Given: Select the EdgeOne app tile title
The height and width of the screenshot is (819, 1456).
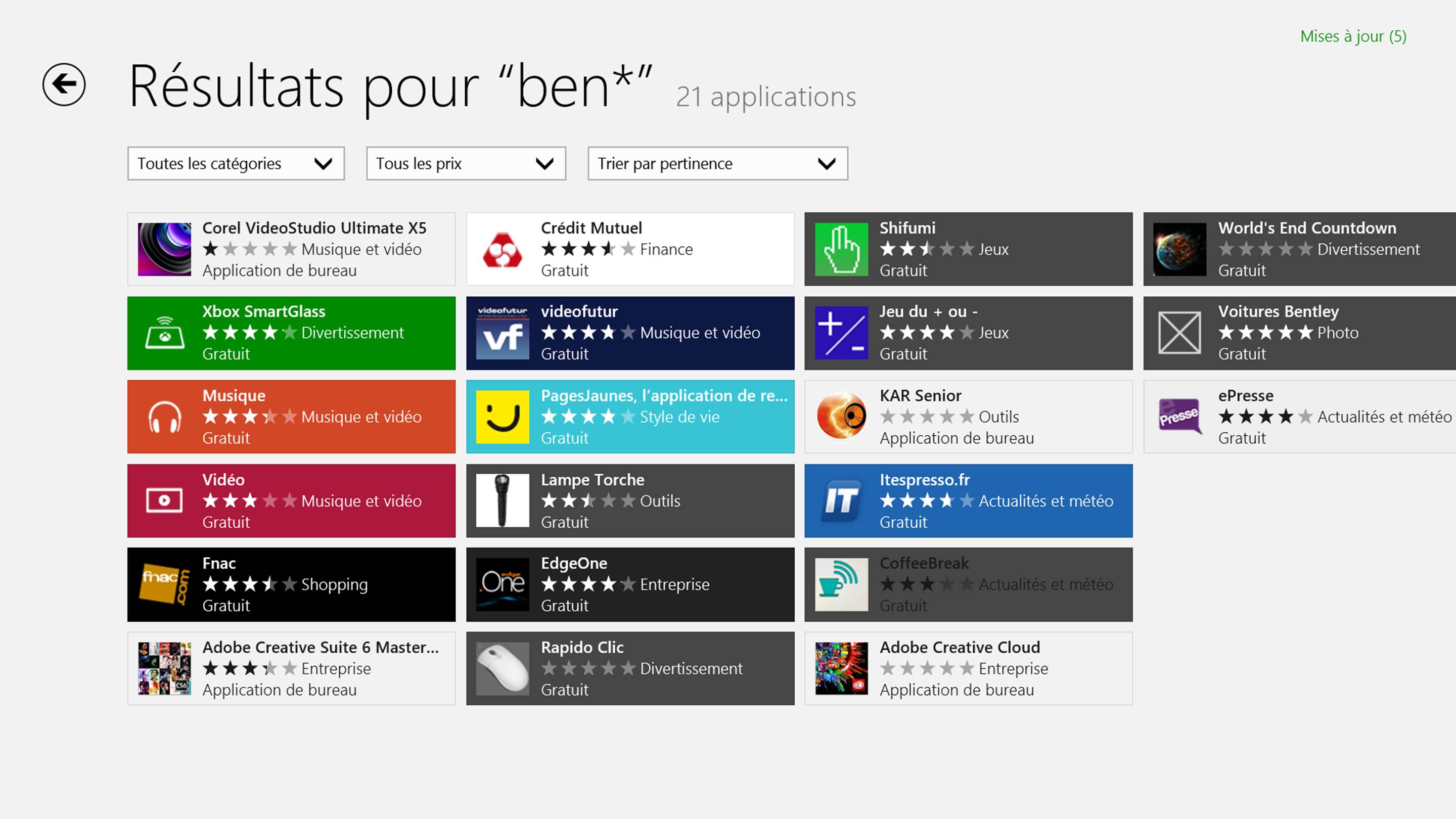Looking at the screenshot, I should (574, 563).
